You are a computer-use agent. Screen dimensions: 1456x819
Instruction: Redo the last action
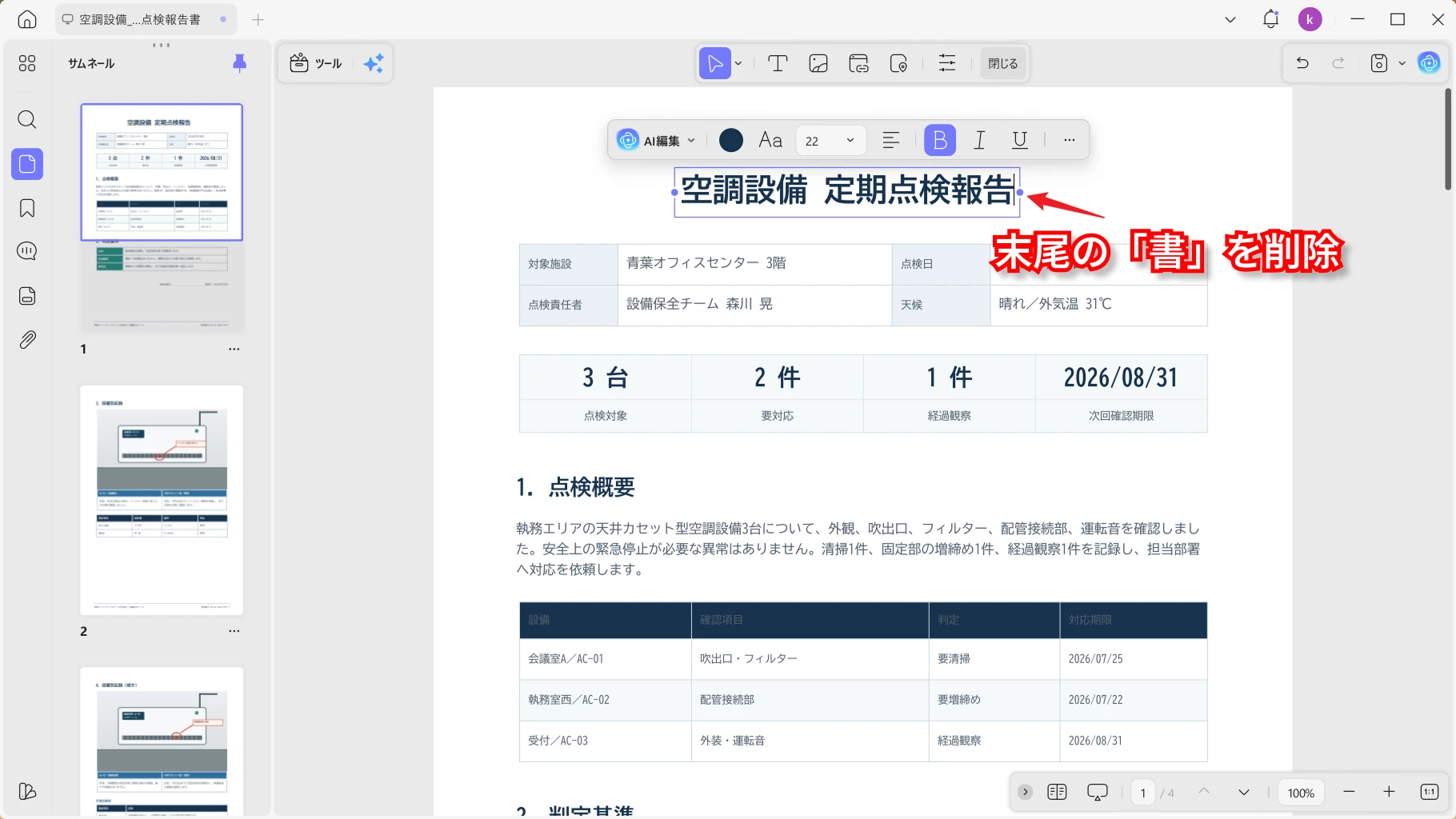click(x=1338, y=63)
